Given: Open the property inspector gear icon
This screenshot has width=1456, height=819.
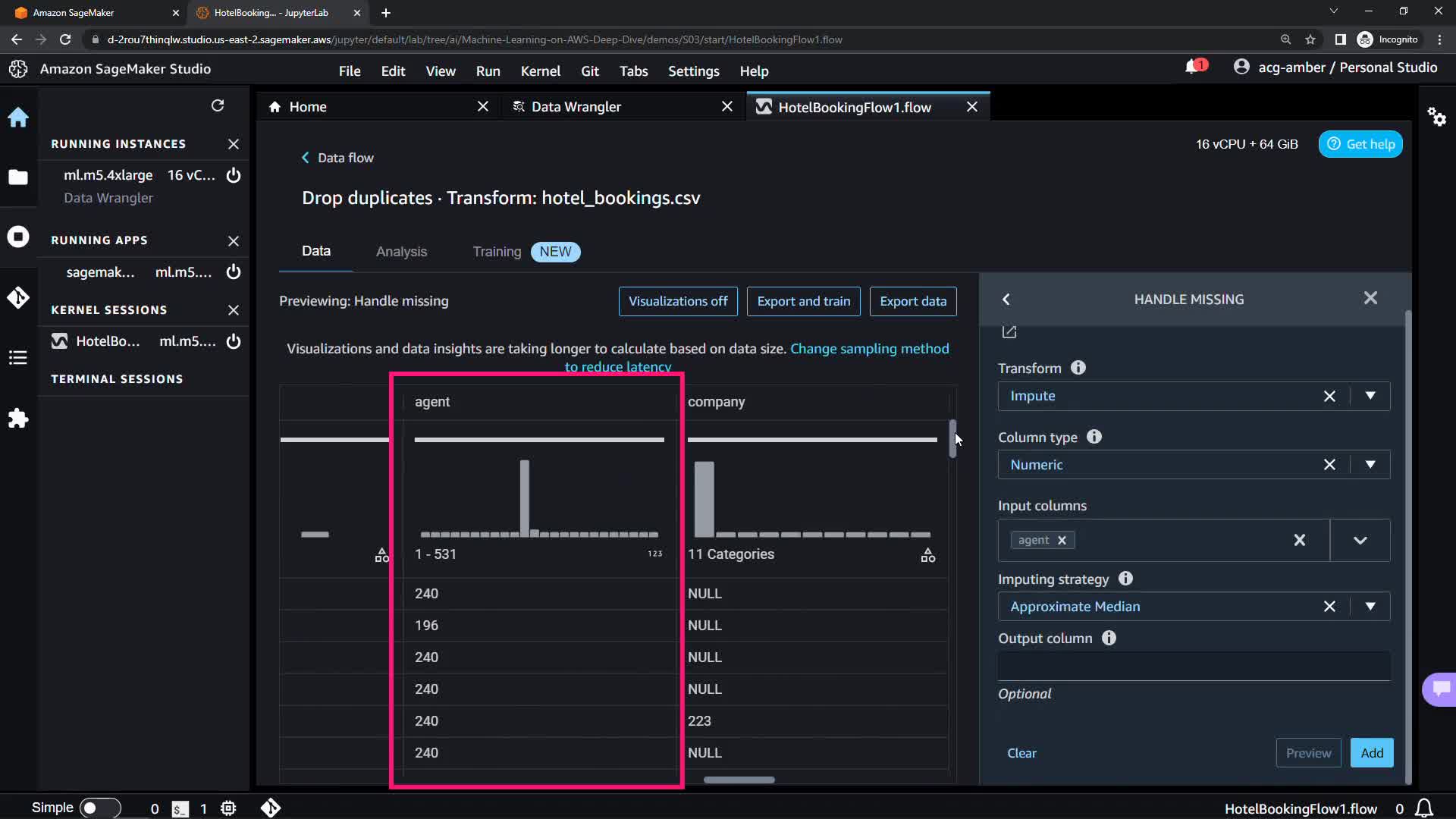Looking at the screenshot, I should coord(1436,117).
